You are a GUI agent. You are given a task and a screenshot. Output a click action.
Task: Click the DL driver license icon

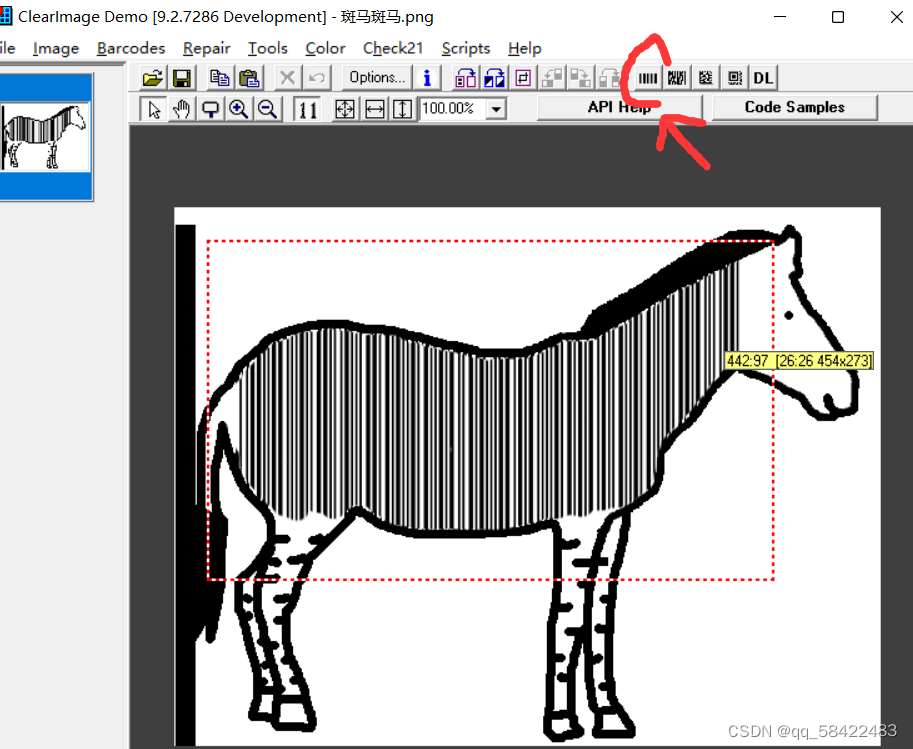point(763,77)
